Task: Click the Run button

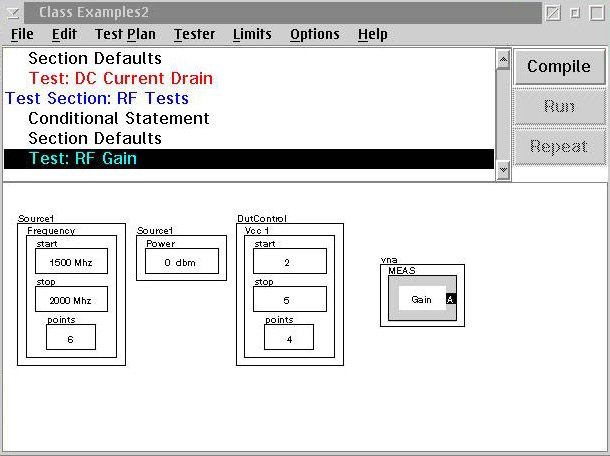Action: [559, 106]
